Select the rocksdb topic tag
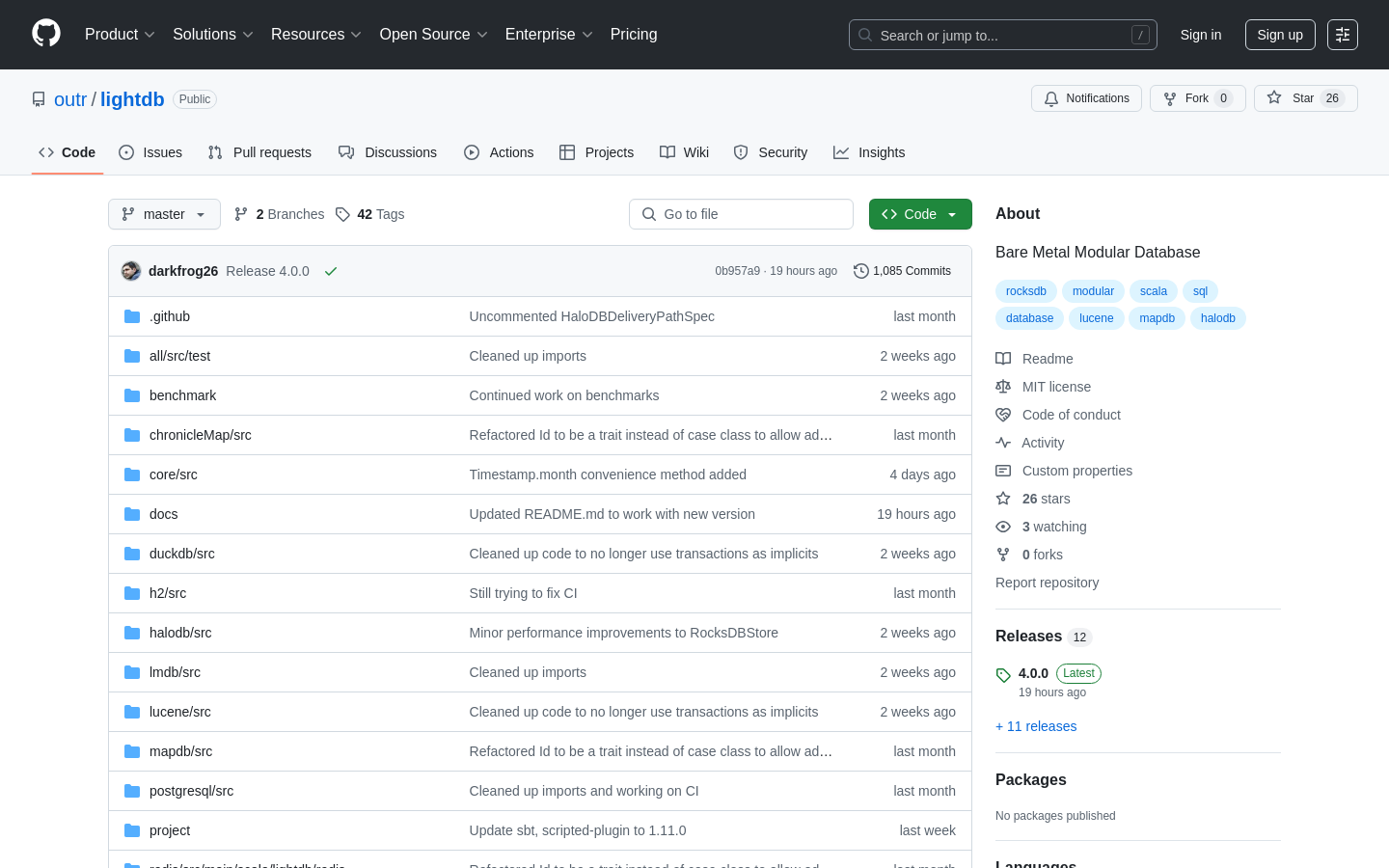This screenshot has width=1389, height=868. tap(1026, 291)
